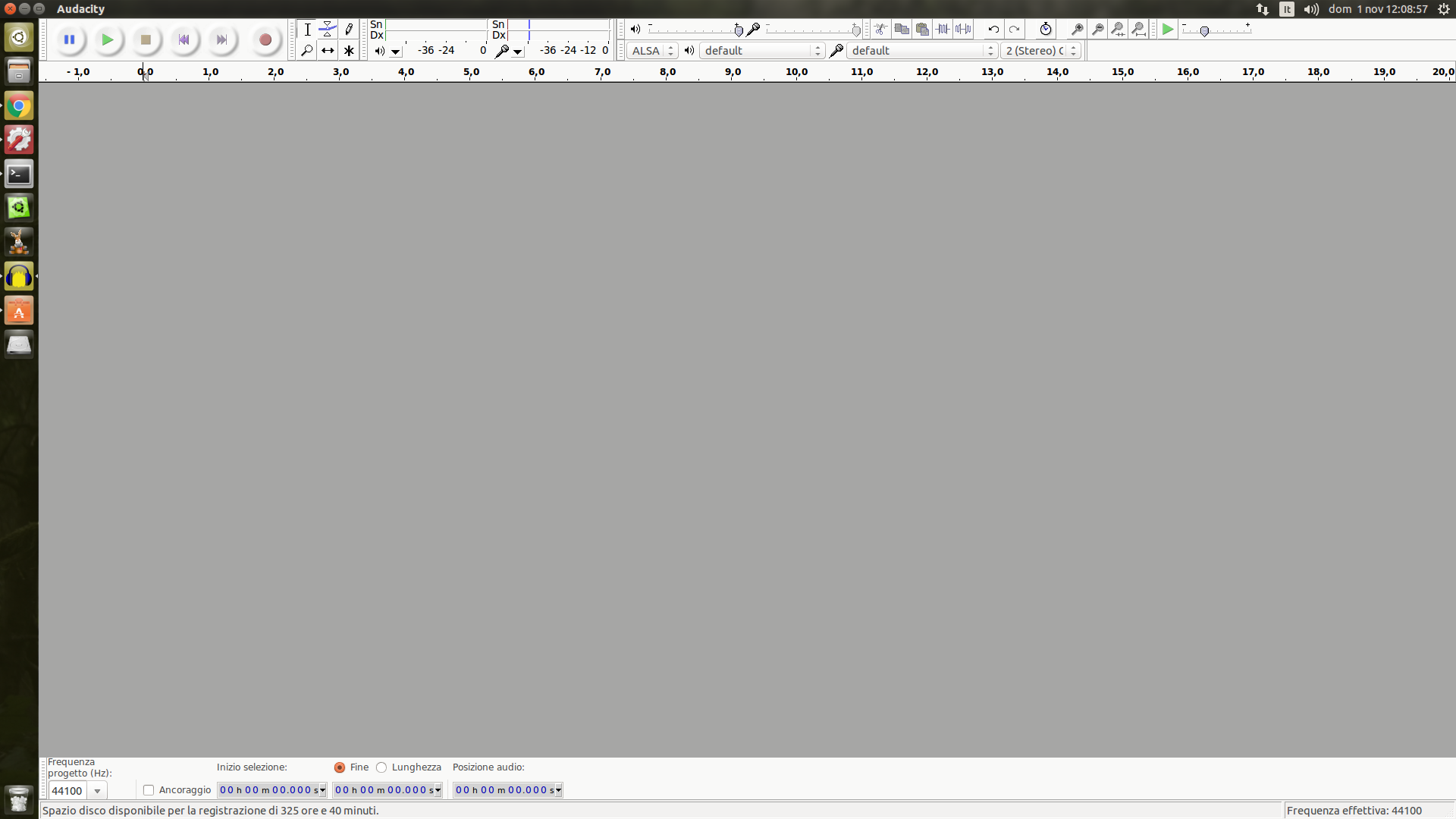Screen dimensions: 1456x819
Task: Click the Skip to Start button
Action: pyautogui.click(x=184, y=39)
